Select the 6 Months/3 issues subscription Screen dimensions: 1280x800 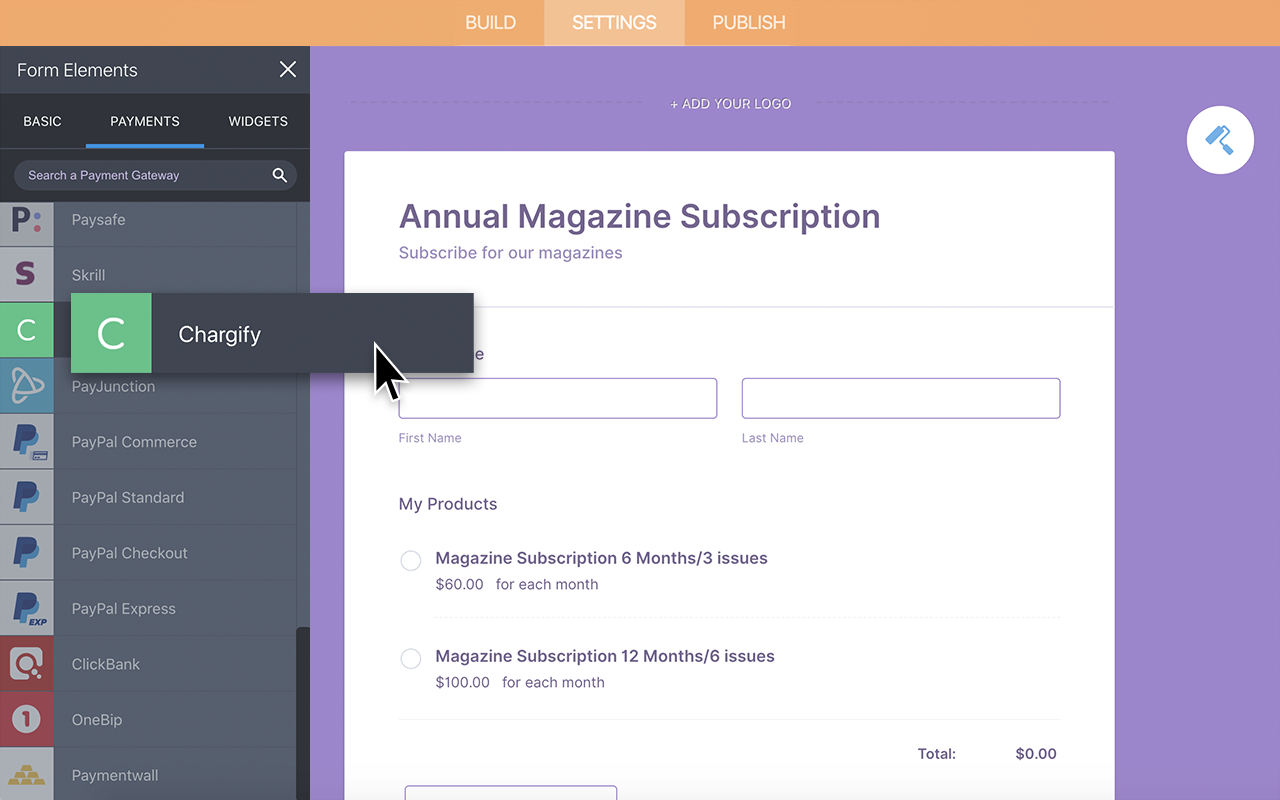410,560
